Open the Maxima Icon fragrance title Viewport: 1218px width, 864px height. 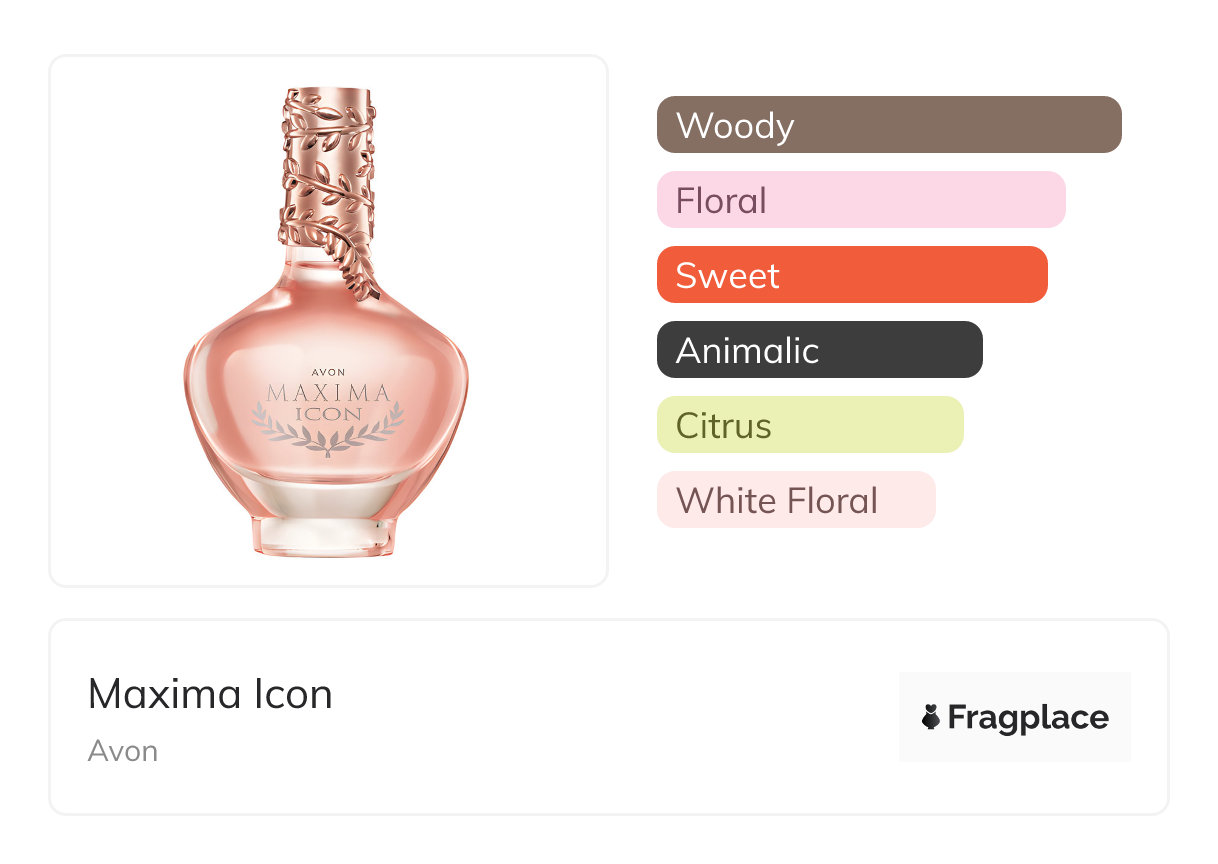tap(210, 694)
